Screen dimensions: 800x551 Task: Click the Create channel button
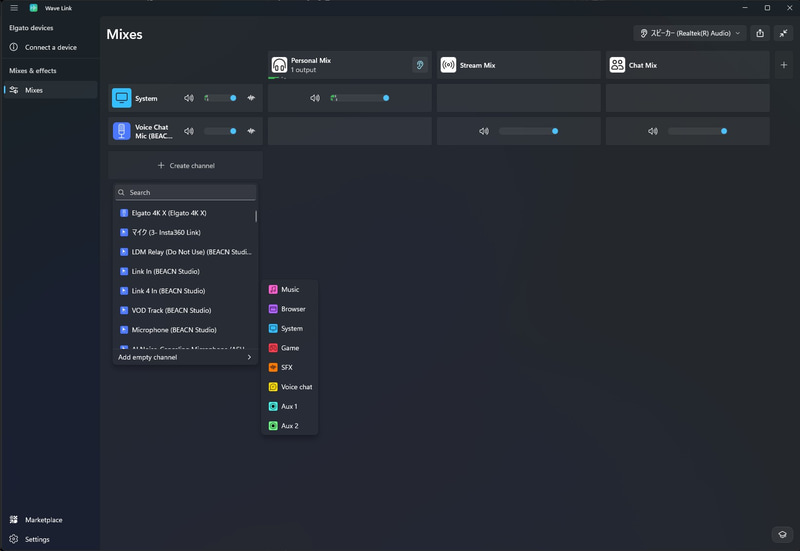pos(185,165)
